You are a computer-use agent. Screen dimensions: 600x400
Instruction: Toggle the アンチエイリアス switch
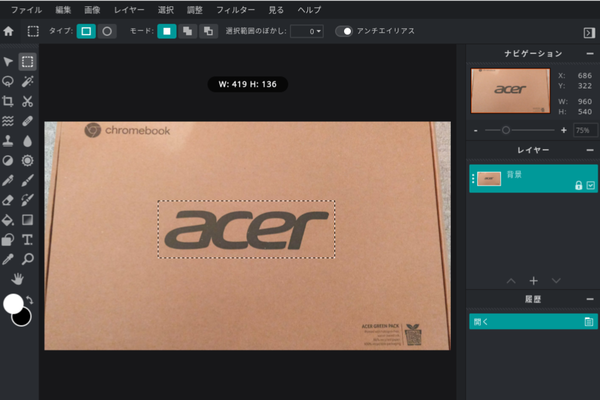(344, 31)
